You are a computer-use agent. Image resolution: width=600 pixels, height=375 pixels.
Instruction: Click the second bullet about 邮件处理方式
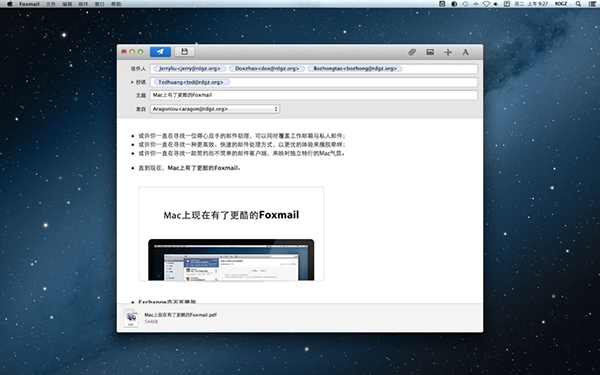(242, 145)
